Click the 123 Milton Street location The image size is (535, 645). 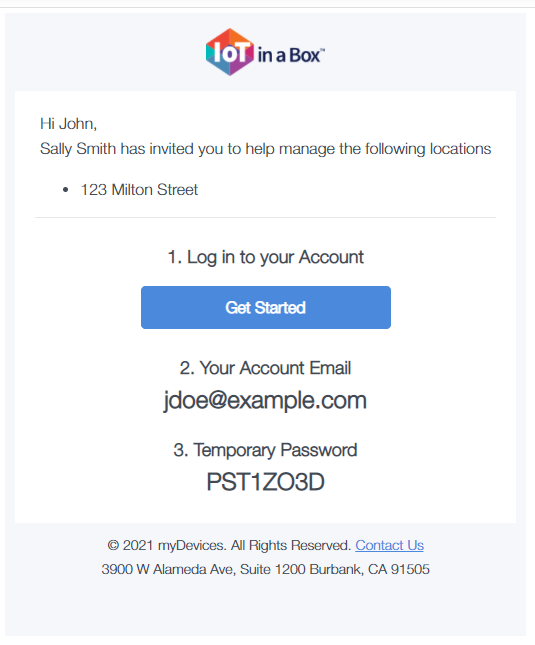click(x=139, y=190)
